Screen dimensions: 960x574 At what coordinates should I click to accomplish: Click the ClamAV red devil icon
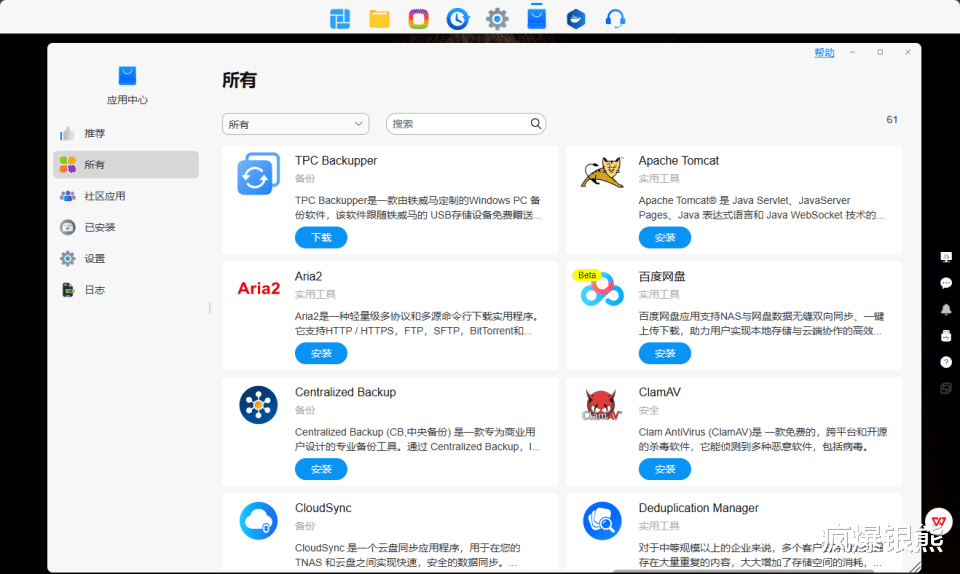click(x=601, y=405)
